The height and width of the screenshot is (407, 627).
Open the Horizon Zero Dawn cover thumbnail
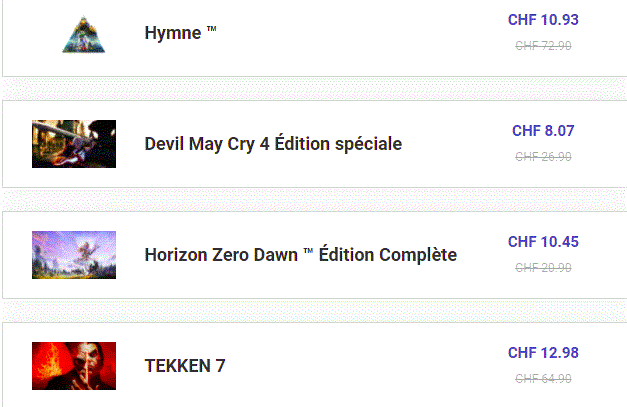(74, 255)
